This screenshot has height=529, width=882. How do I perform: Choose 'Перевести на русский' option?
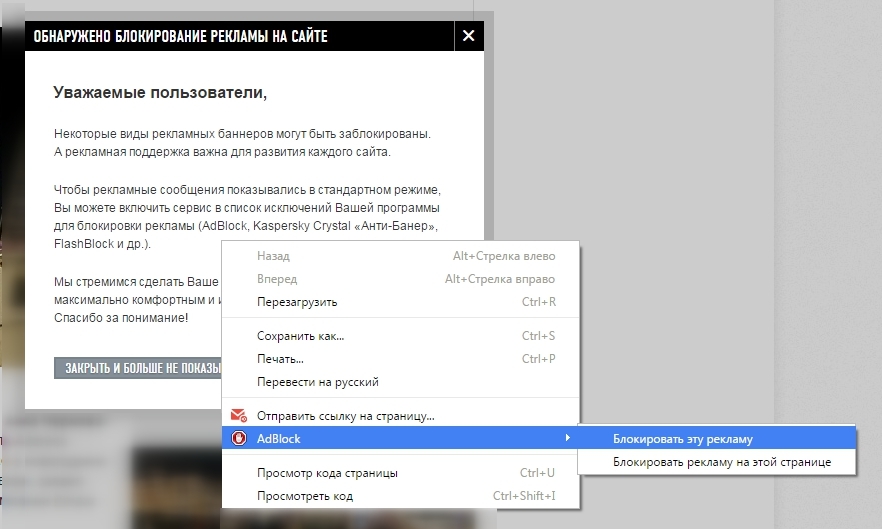(x=317, y=382)
